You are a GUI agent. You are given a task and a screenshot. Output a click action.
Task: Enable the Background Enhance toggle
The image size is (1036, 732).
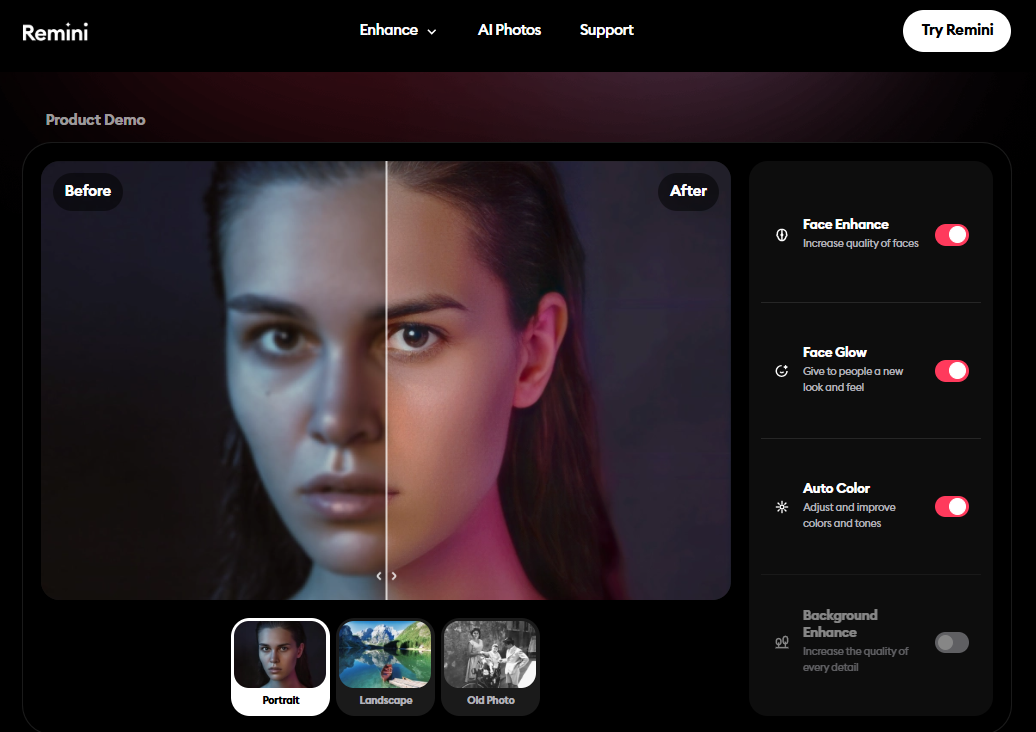pos(951,642)
